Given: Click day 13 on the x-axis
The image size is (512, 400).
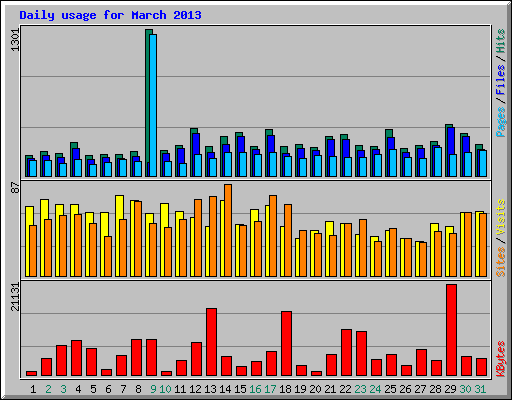Looking at the screenshot, I should (x=210, y=389).
